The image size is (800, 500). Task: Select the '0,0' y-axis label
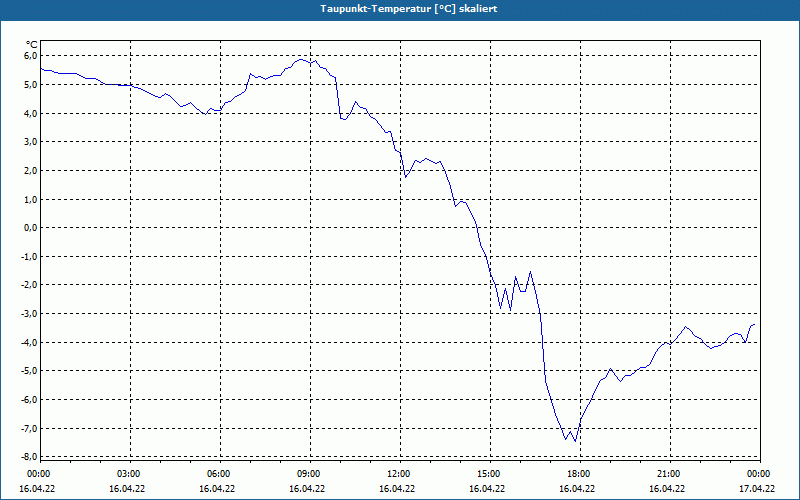[31, 228]
